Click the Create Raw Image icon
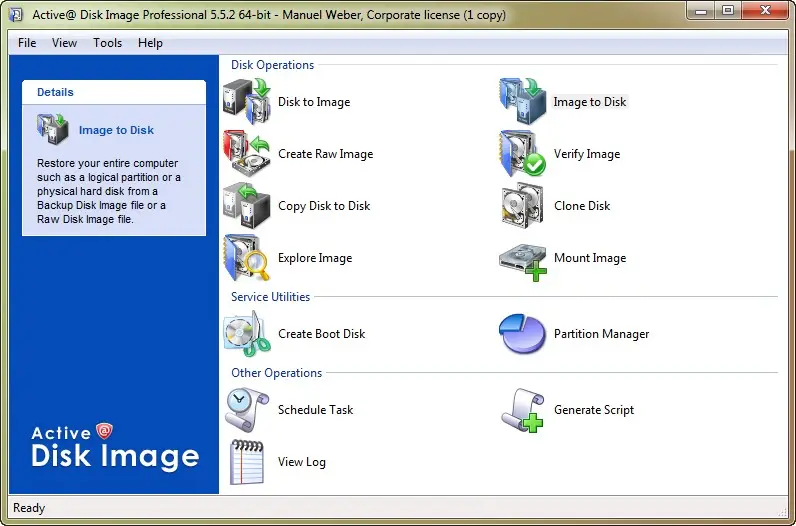 (247, 153)
